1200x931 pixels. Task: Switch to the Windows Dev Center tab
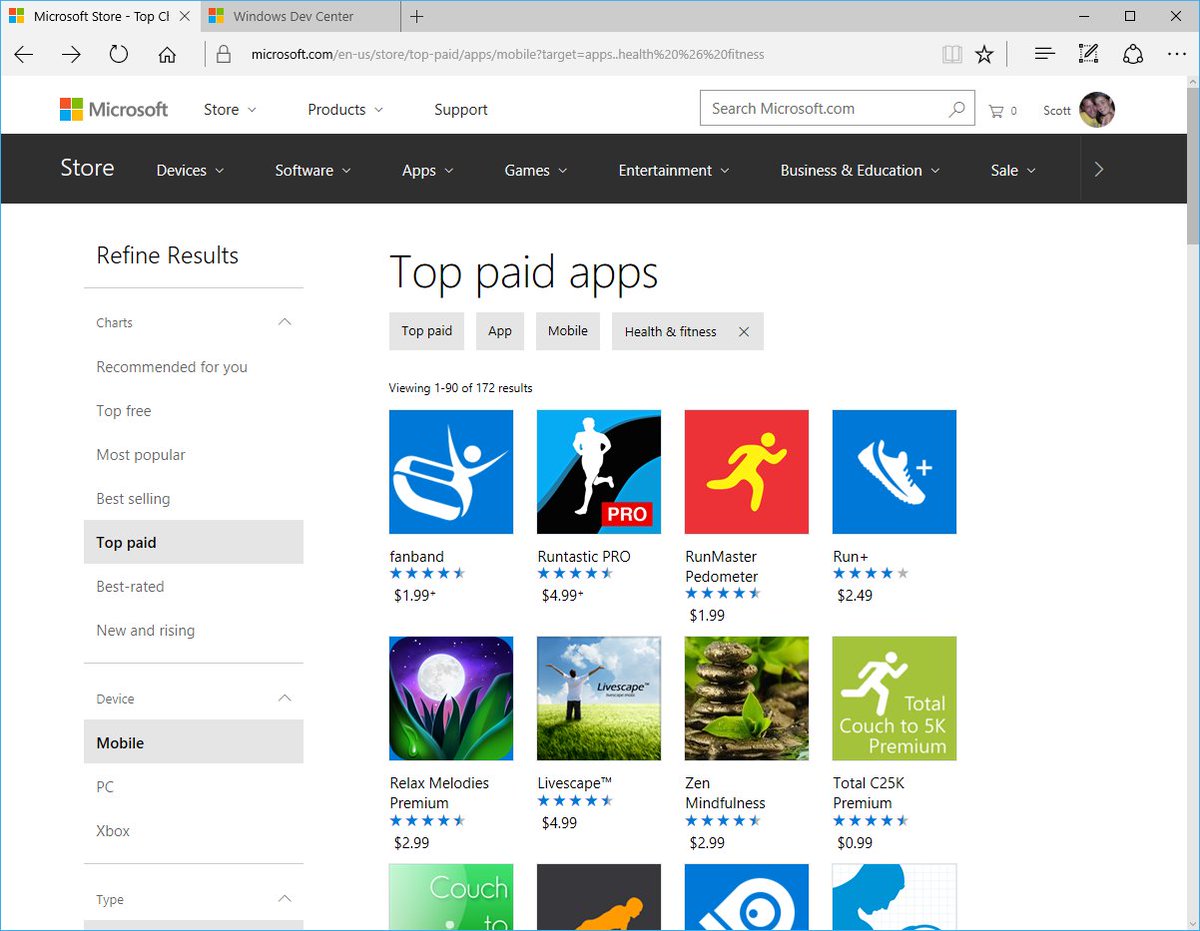pyautogui.click(x=295, y=16)
